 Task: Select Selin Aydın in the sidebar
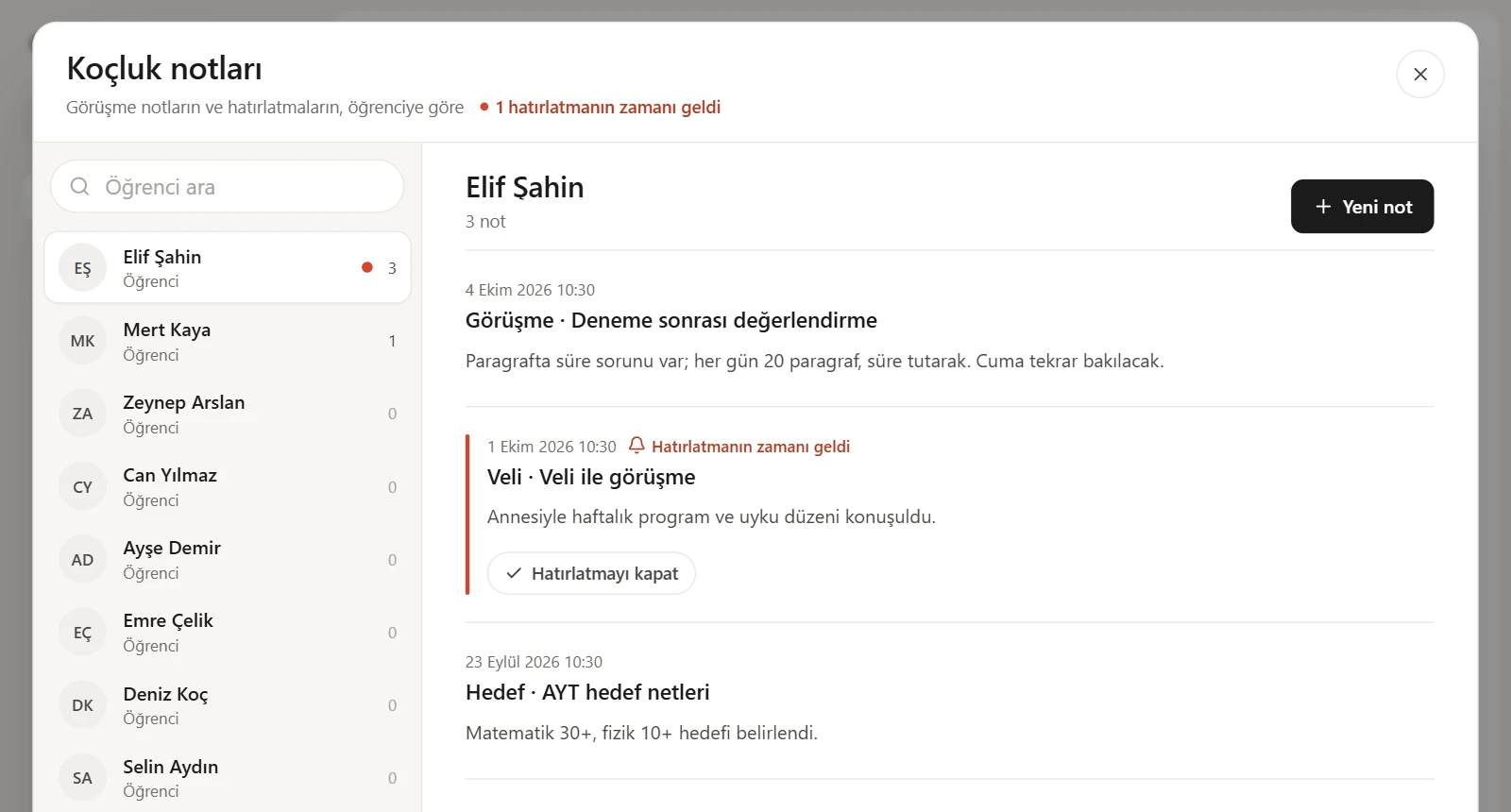pos(228,778)
